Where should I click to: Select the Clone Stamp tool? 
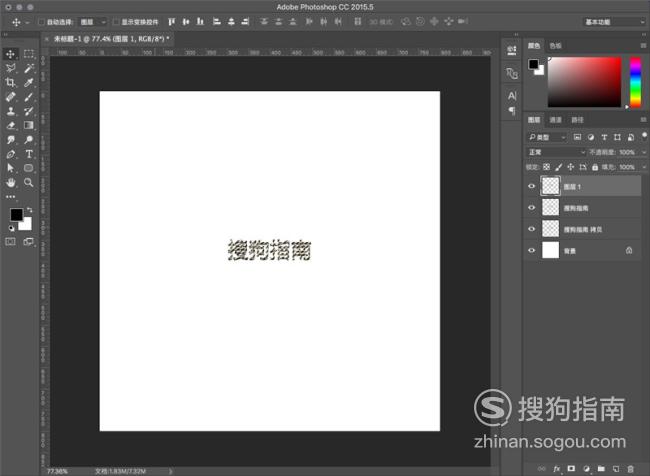11,111
